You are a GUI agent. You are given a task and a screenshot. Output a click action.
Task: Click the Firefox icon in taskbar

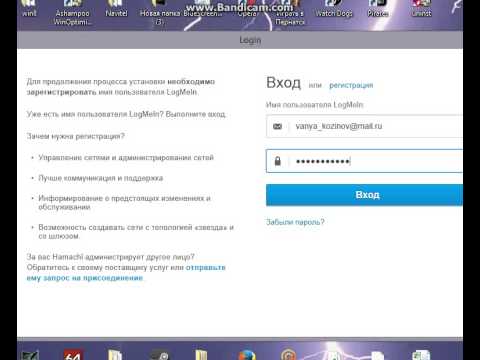(x=247, y=355)
